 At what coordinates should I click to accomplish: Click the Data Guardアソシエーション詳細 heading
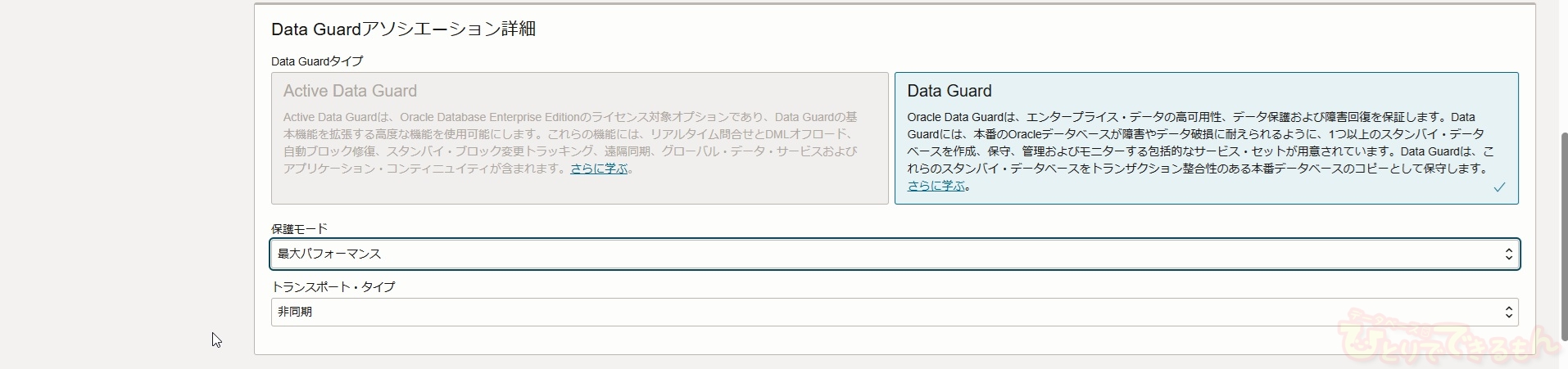click(x=403, y=29)
